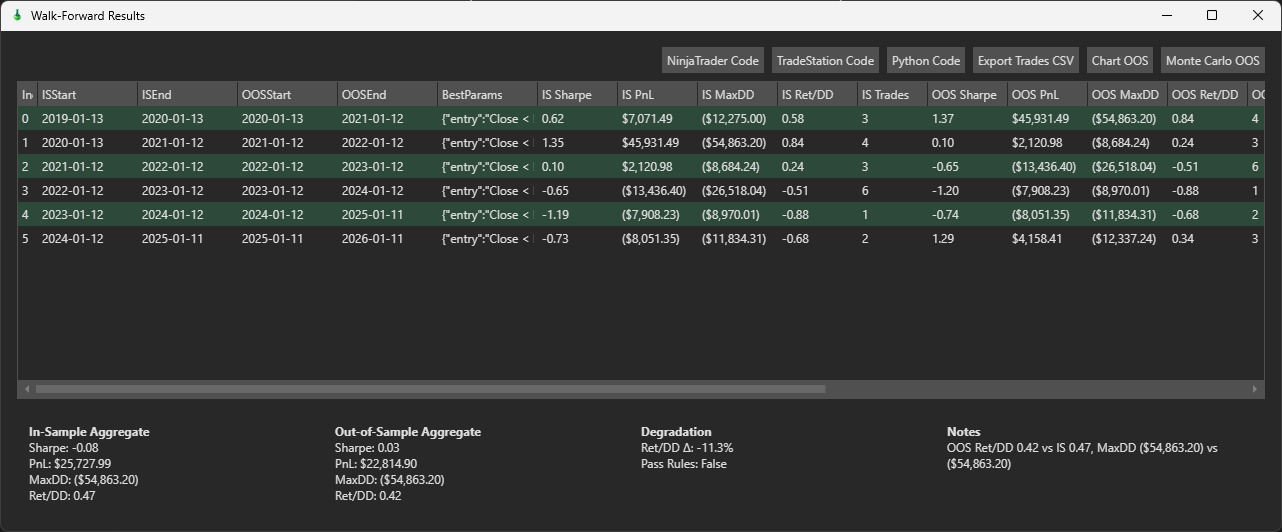Select ISEnd cell 2025-01-11 in row 5
This screenshot has height=532, width=1282.
187,239
